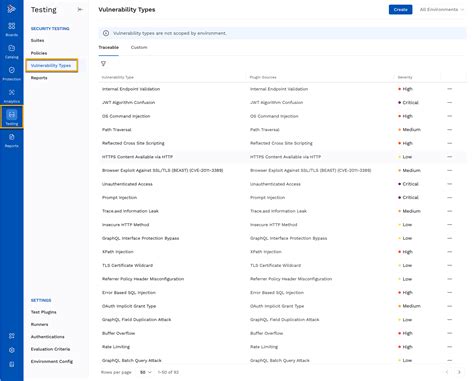
Task: Click the OAuth Implicit Grant Type entry
Action: [129, 306]
